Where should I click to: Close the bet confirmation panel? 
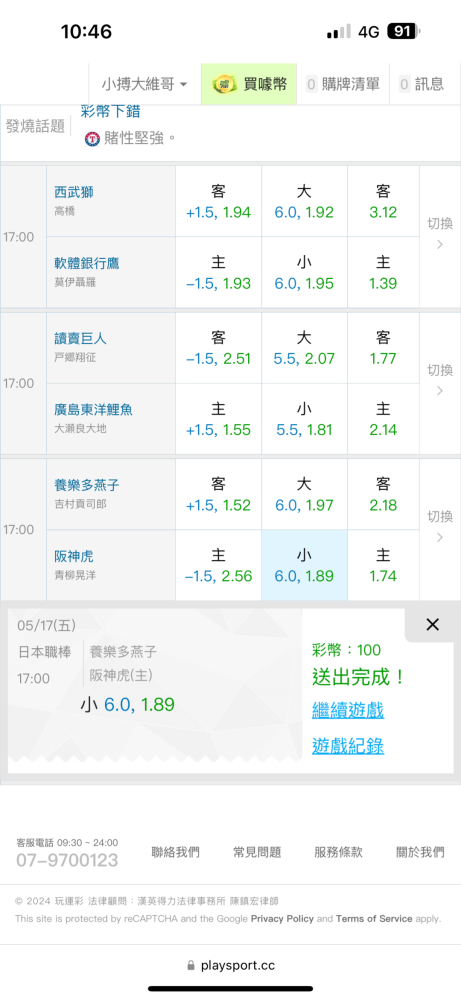432,624
